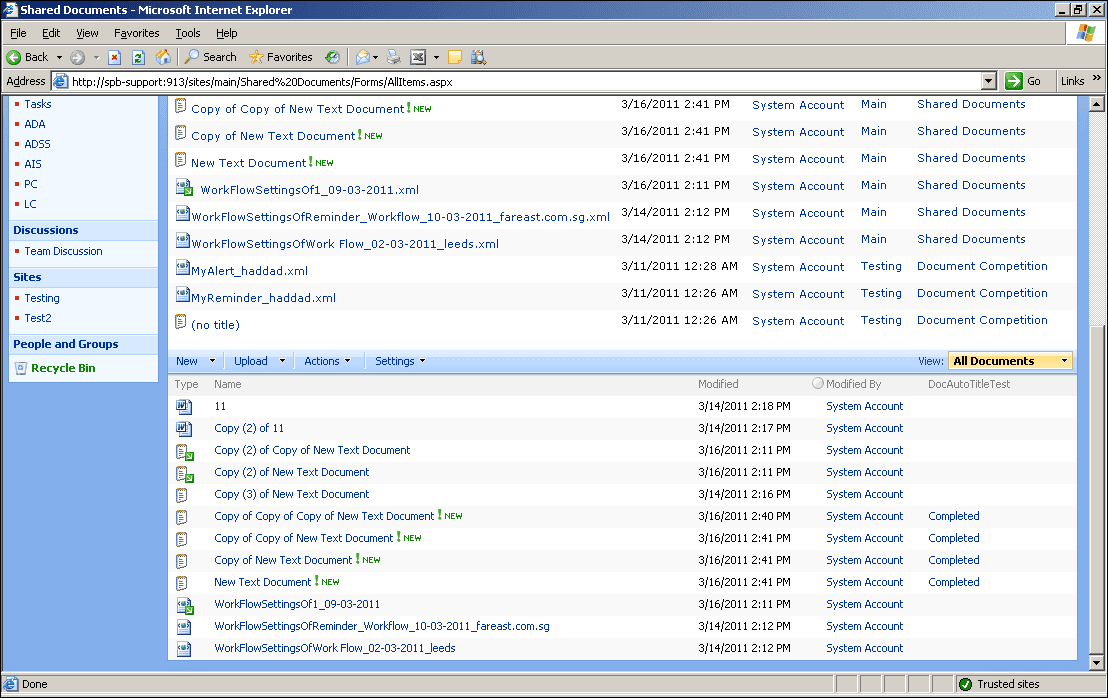The image size is (1108, 698).
Task: Click XML file icon next to MyAlert_haddad.xml
Action: [x=182, y=268]
